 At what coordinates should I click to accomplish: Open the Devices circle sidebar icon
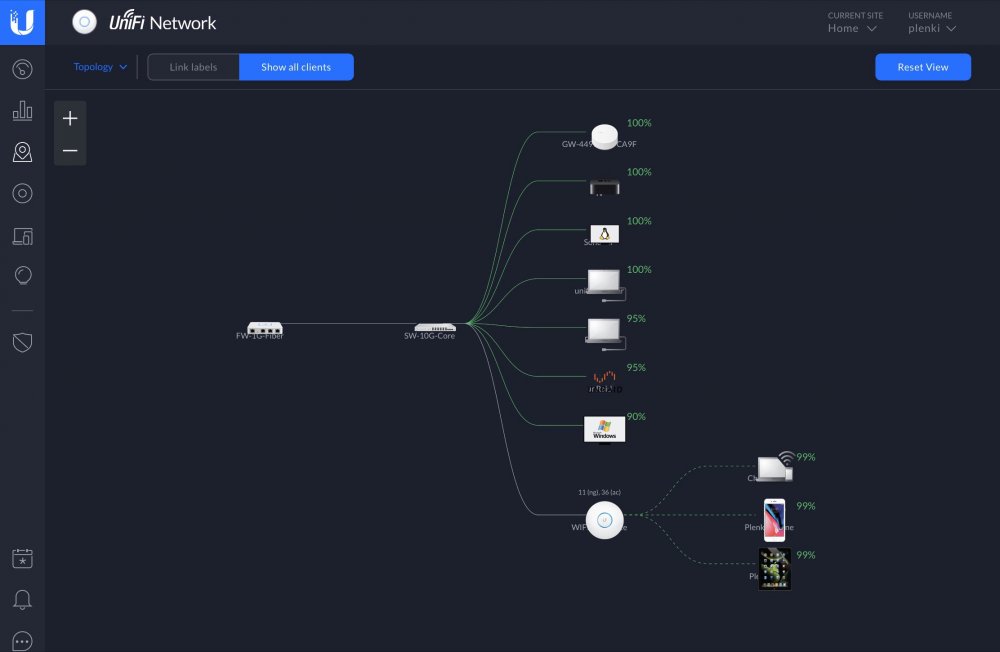(22, 193)
